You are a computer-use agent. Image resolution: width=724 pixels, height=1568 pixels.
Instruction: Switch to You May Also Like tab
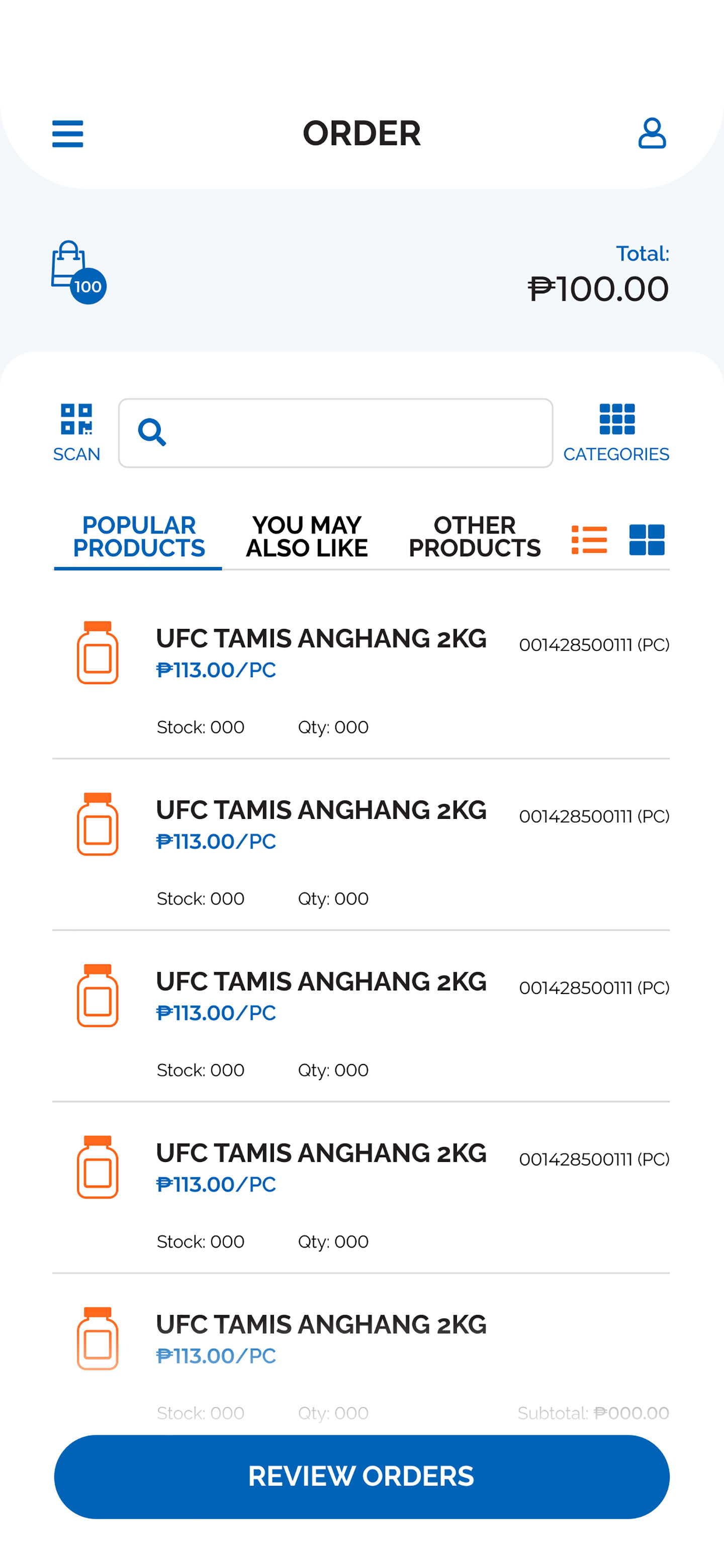click(x=307, y=537)
